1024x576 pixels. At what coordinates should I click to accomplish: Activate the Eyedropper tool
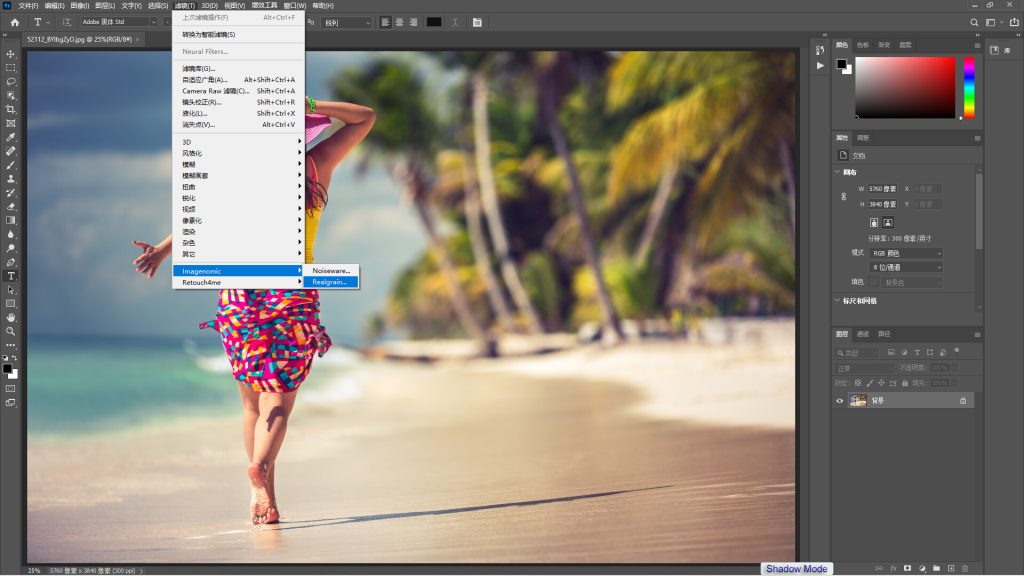tap(11, 137)
